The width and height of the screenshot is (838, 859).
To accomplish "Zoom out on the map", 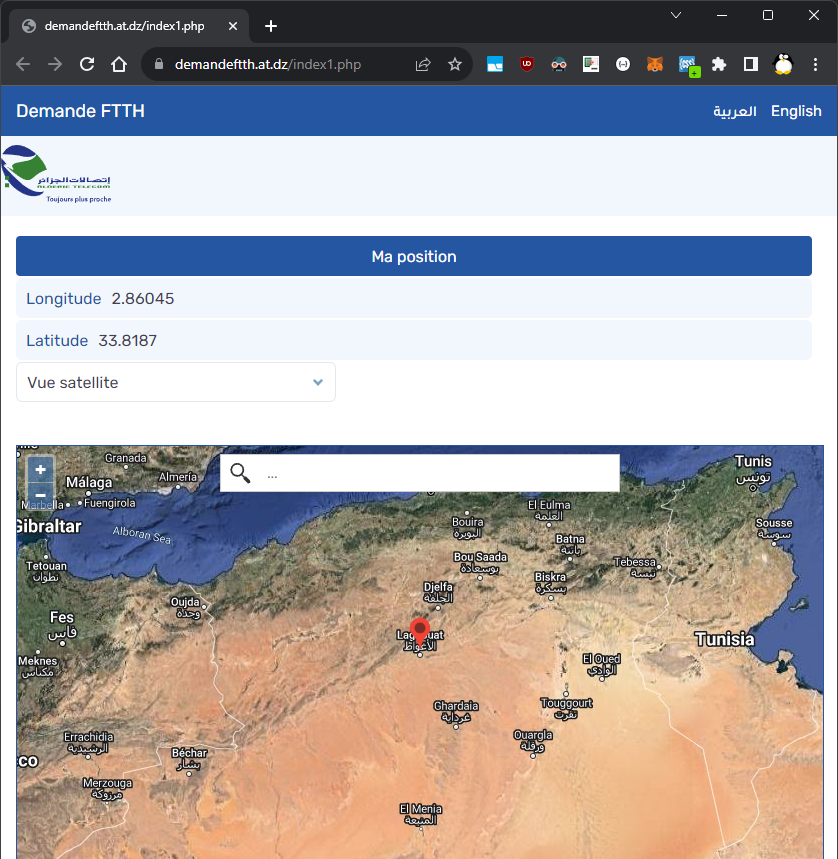I will (40, 495).
